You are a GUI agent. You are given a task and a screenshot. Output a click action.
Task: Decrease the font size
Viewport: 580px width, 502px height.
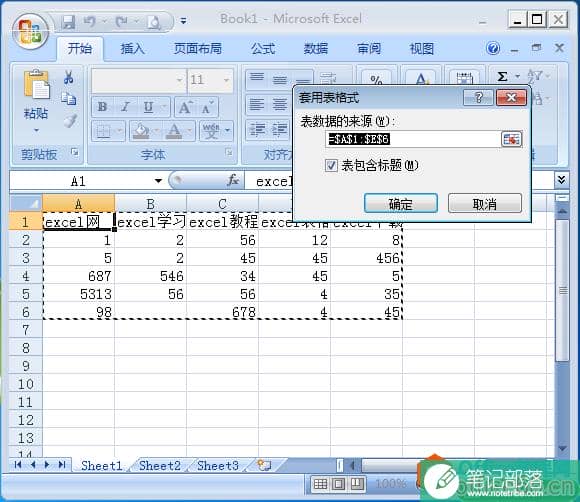coord(207,107)
